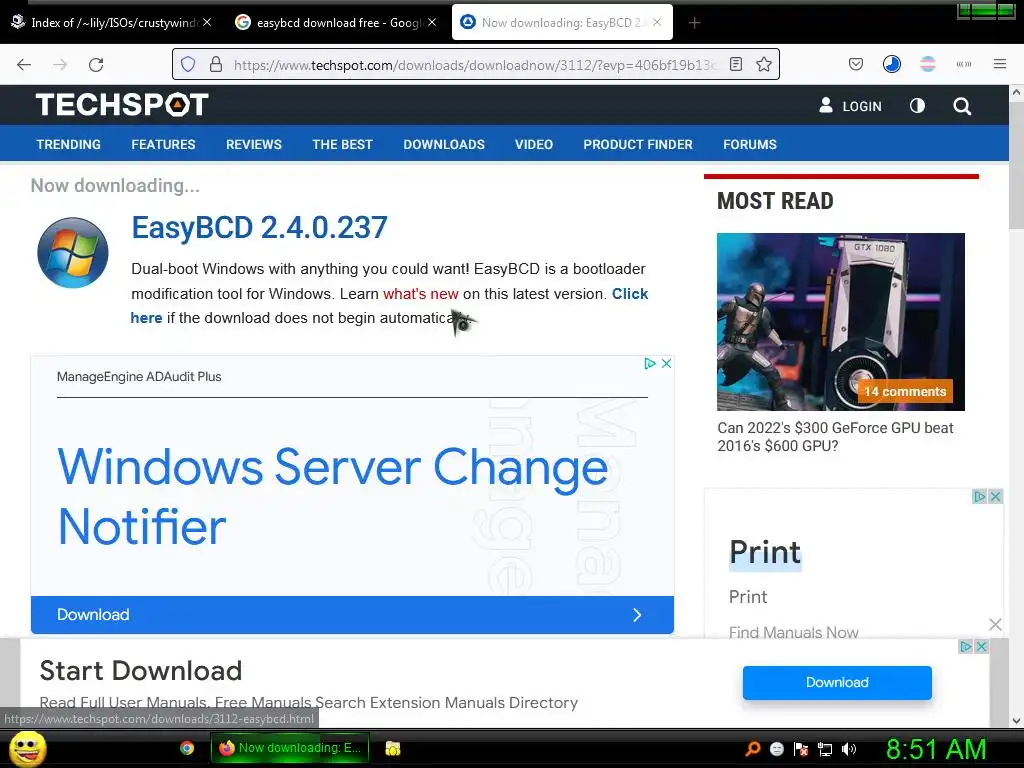
Task: Open the FORUMS menu item
Action: point(750,144)
